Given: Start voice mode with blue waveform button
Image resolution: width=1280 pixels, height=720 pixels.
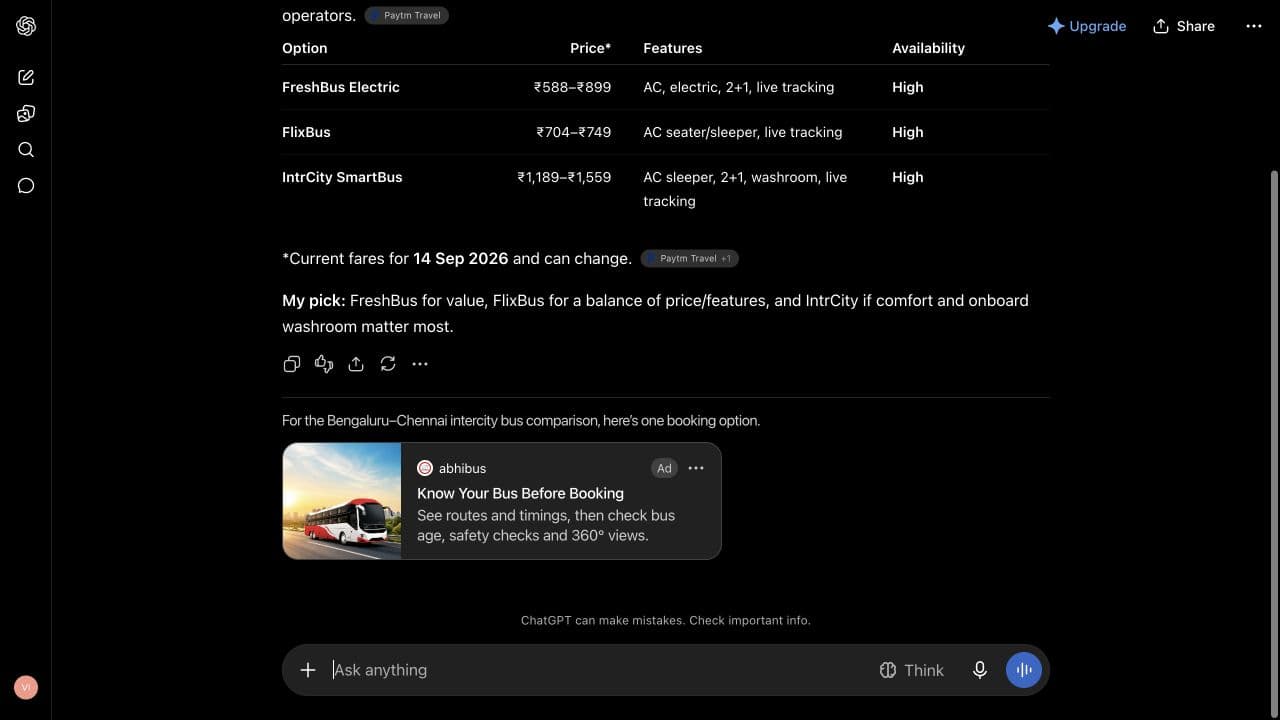Looking at the screenshot, I should coord(1024,670).
